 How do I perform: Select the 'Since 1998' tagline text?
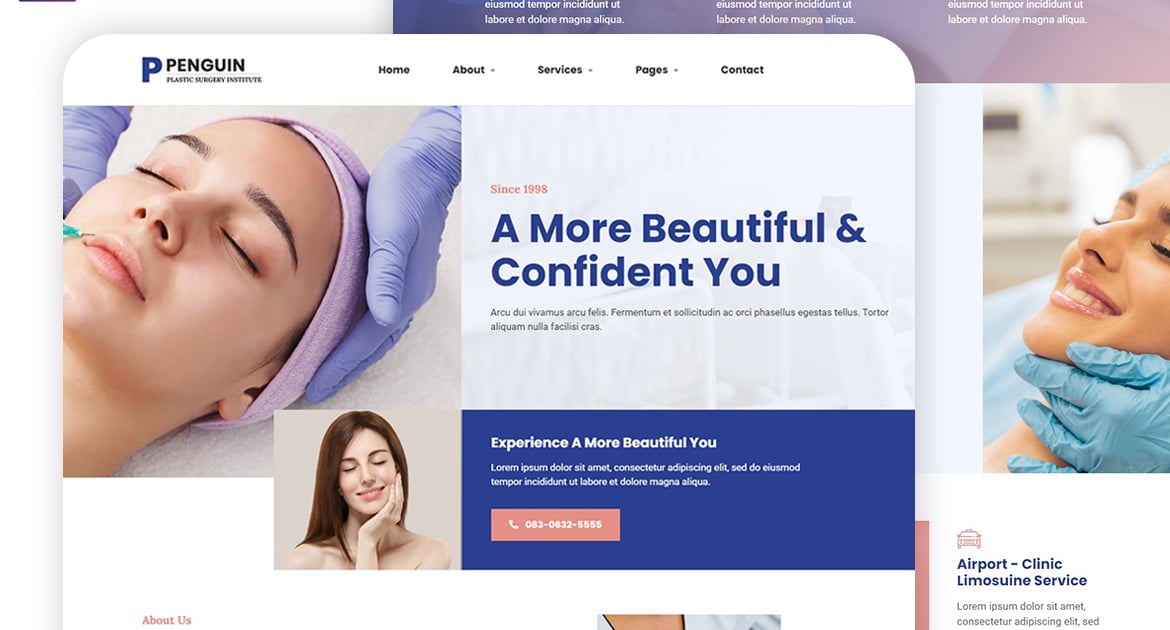point(519,189)
